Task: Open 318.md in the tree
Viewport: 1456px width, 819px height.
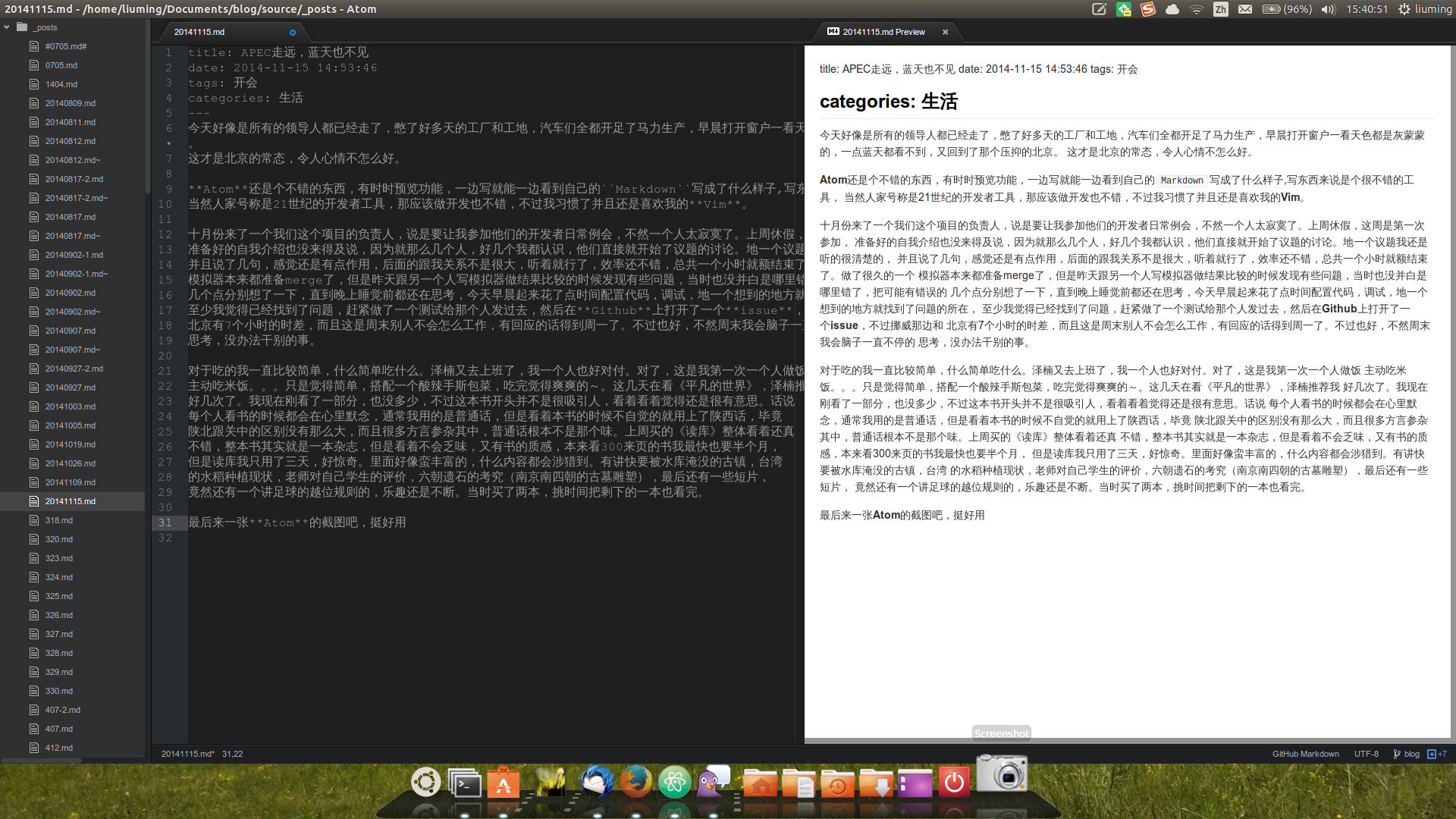Action: pyautogui.click(x=58, y=520)
